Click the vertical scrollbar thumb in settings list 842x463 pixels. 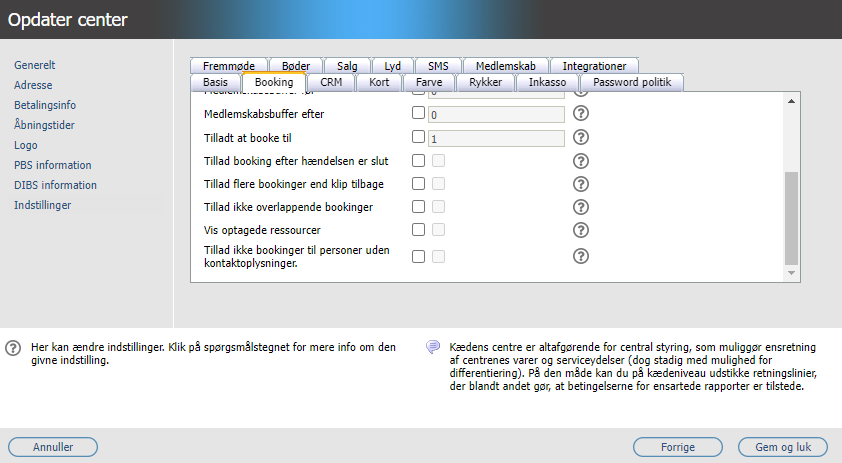click(791, 218)
